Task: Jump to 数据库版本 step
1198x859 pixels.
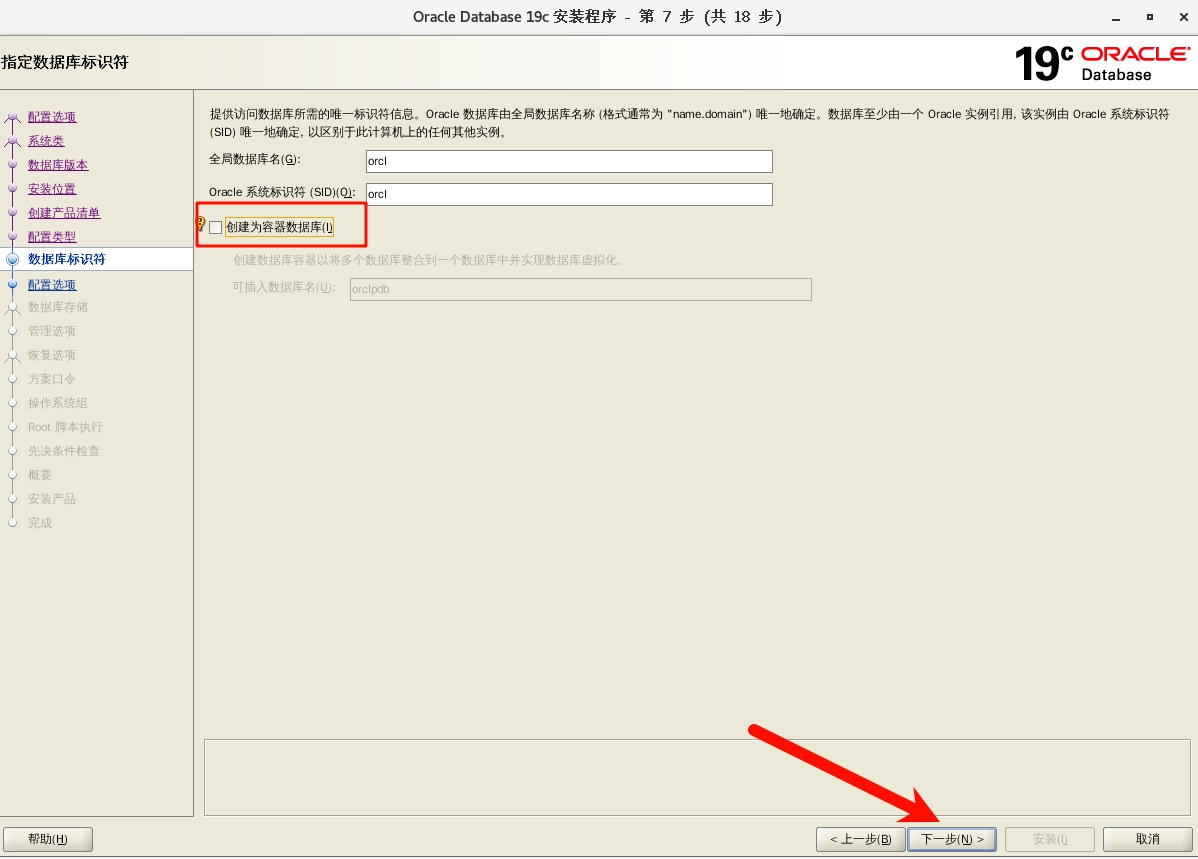Action: pyautogui.click(x=58, y=165)
